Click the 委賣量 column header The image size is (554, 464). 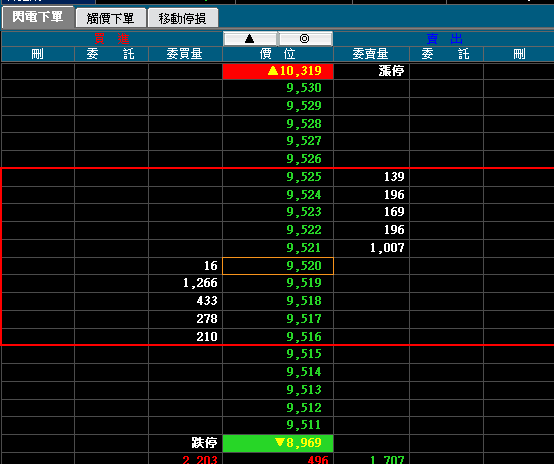371,54
